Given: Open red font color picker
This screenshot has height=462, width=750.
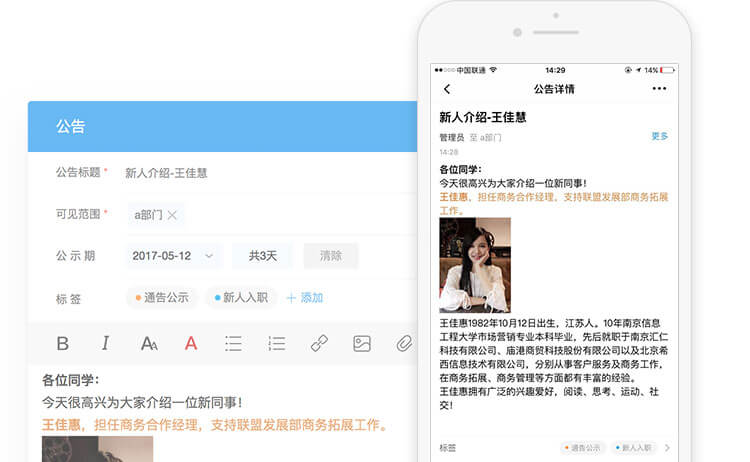Looking at the screenshot, I should coord(191,344).
